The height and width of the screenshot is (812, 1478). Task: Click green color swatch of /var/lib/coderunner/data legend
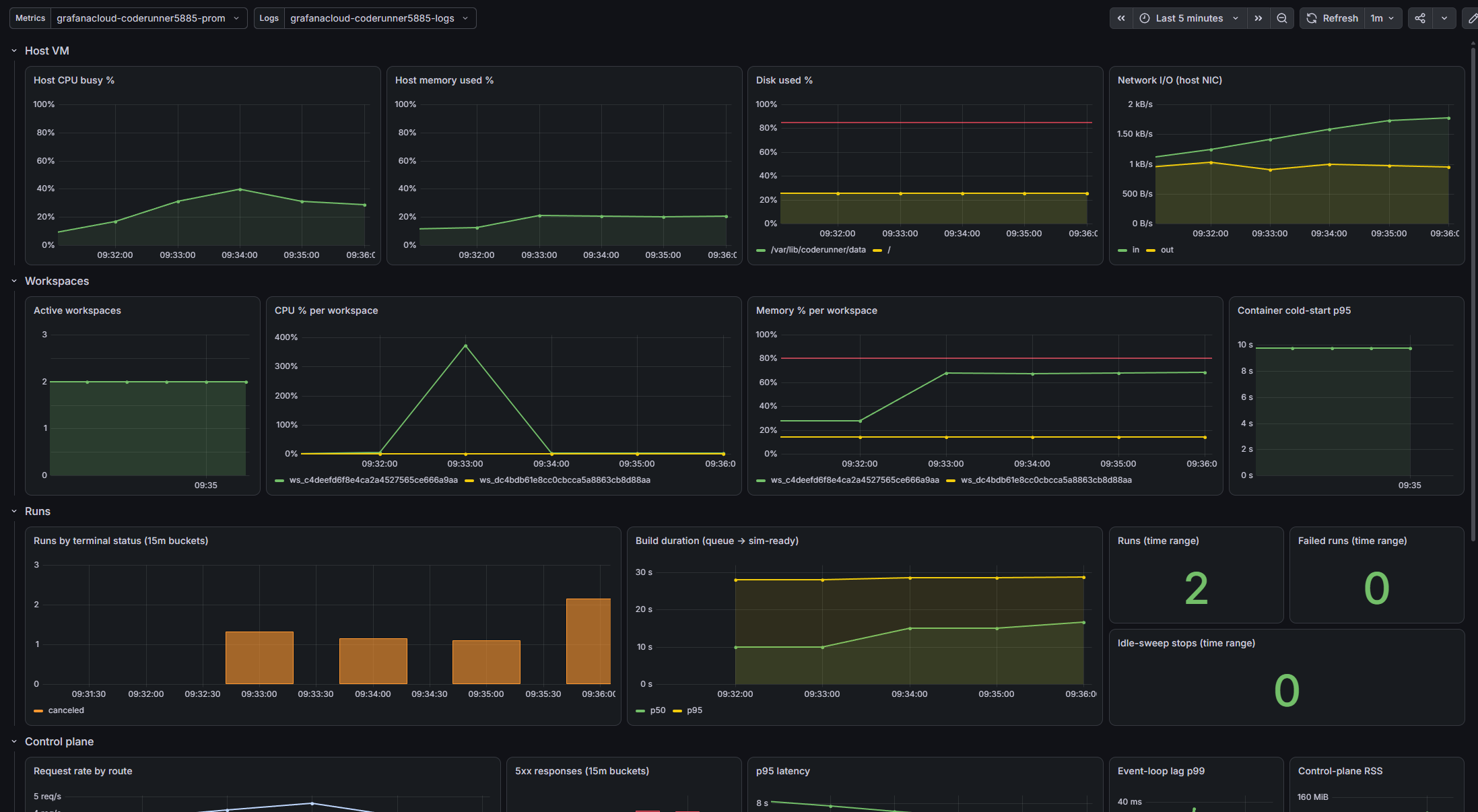[761, 250]
